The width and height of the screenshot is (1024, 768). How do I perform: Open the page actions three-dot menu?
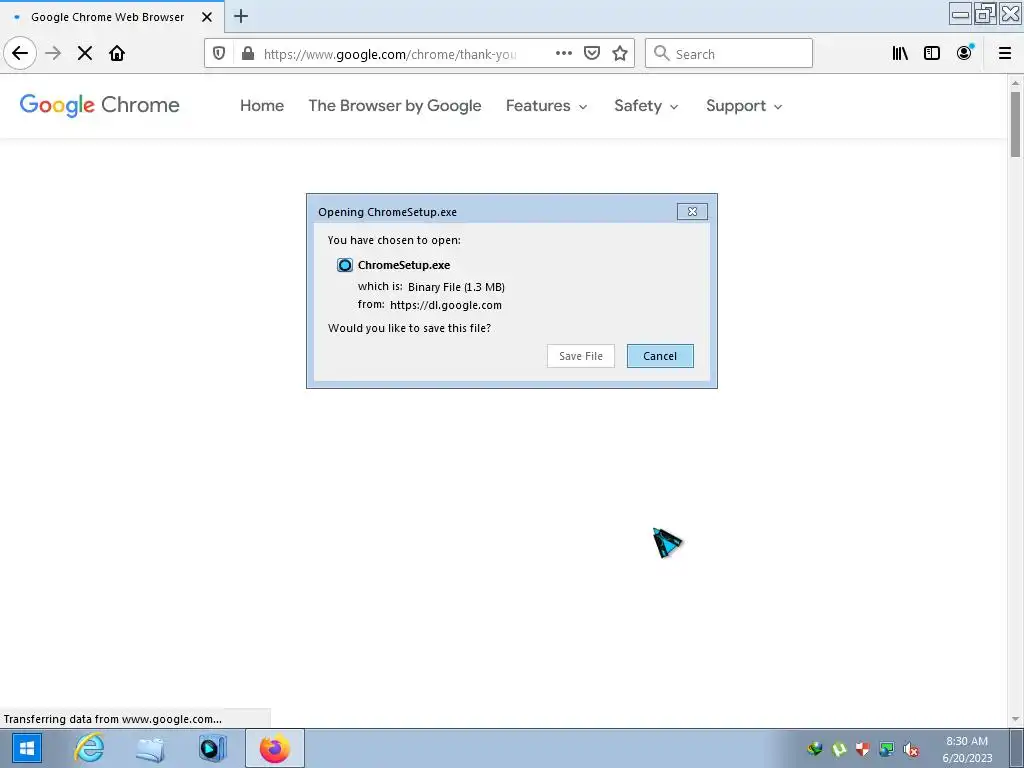[x=564, y=54]
